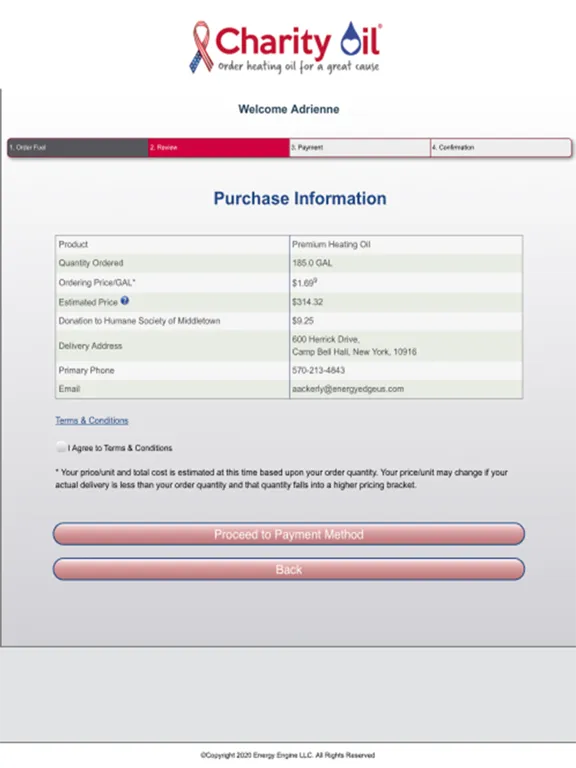Click the $314.32 estimated price
Image resolution: width=576 pixels, height=768 pixels.
(x=308, y=302)
